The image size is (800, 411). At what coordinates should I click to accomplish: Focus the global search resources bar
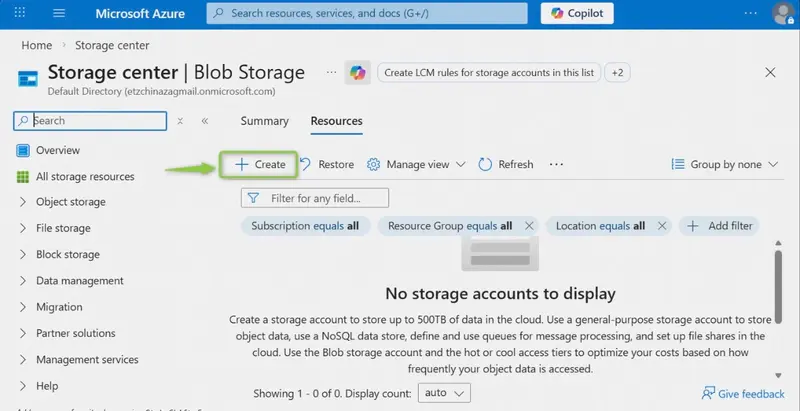point(367,13)
